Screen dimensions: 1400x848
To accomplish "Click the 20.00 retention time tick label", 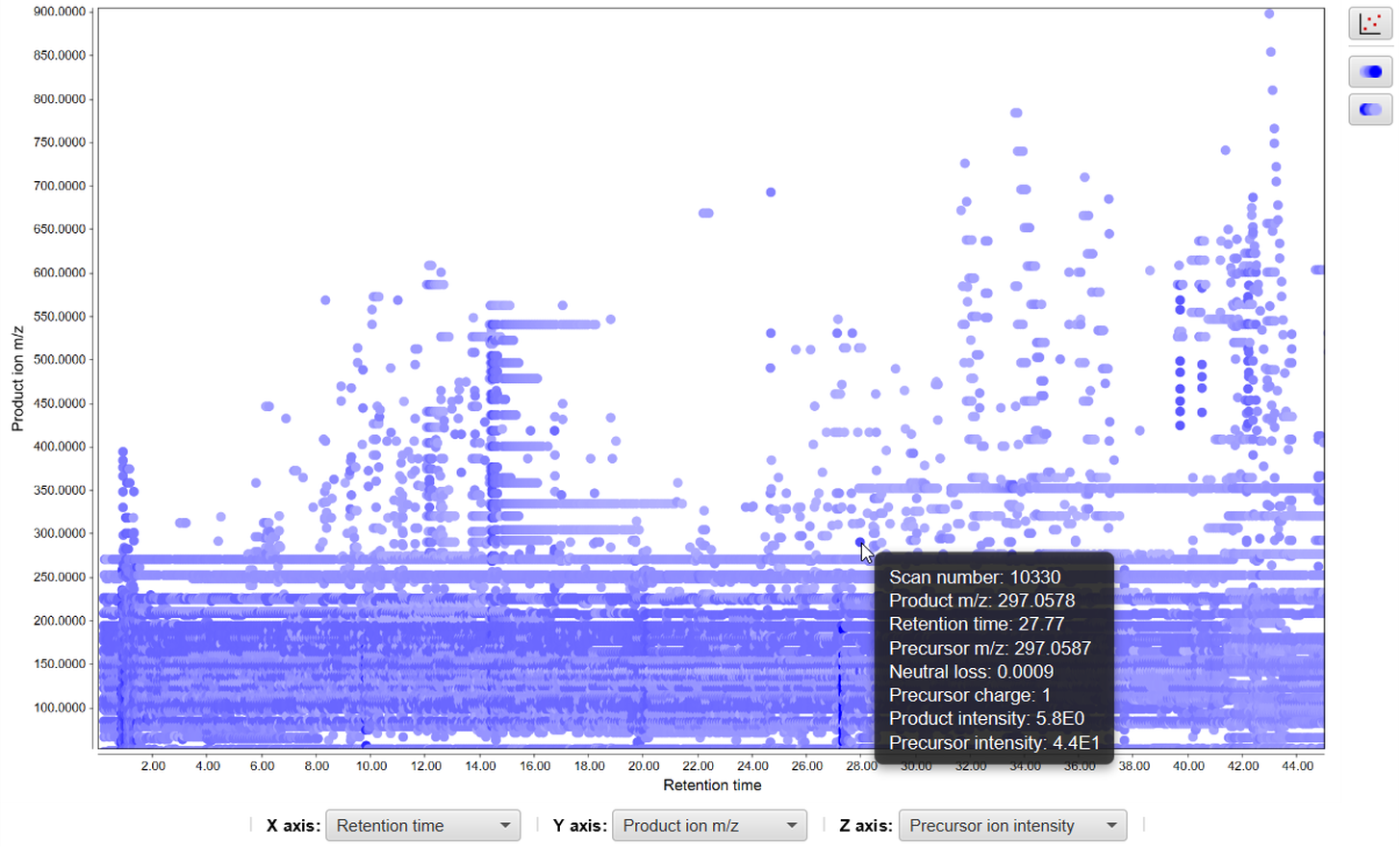I will click(644, 766).
